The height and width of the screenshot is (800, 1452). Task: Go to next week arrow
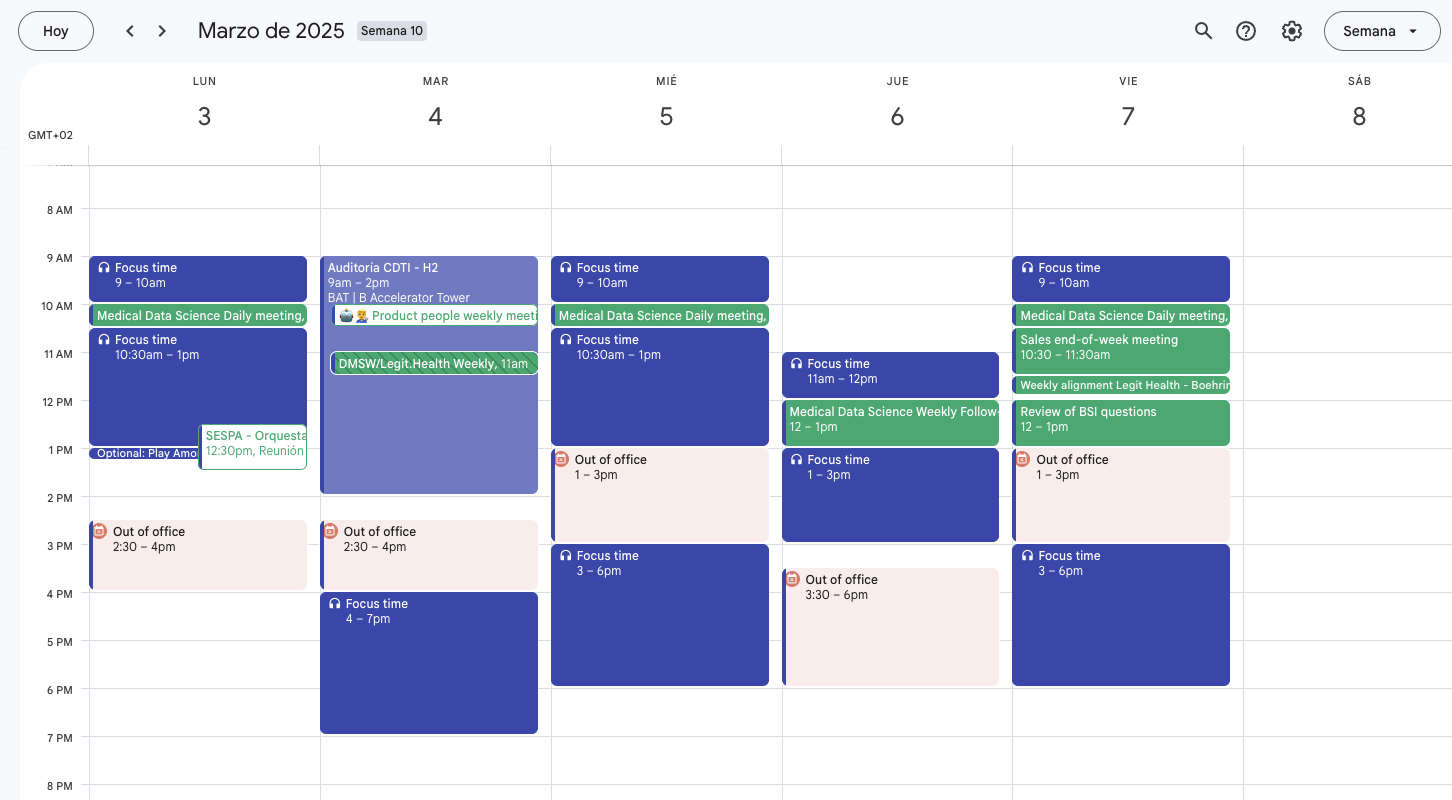(162, 31)
